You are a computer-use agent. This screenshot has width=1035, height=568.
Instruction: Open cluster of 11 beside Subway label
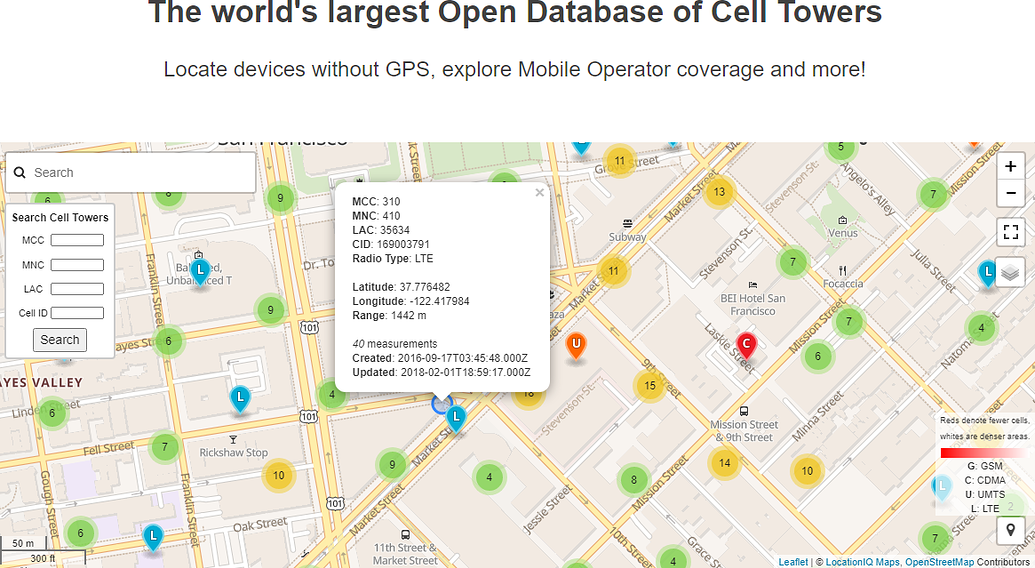(613, 271)
